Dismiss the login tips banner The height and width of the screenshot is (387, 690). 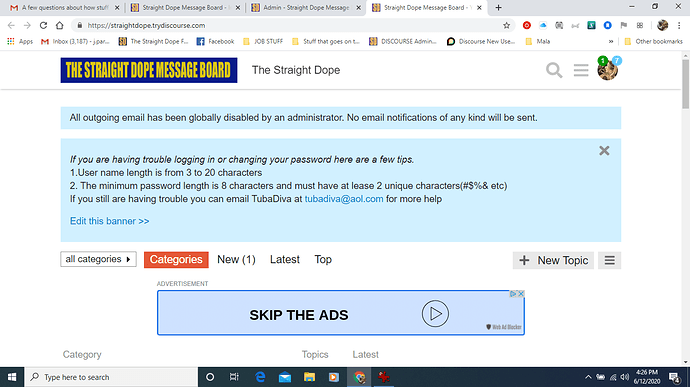[x=604, y=151]
